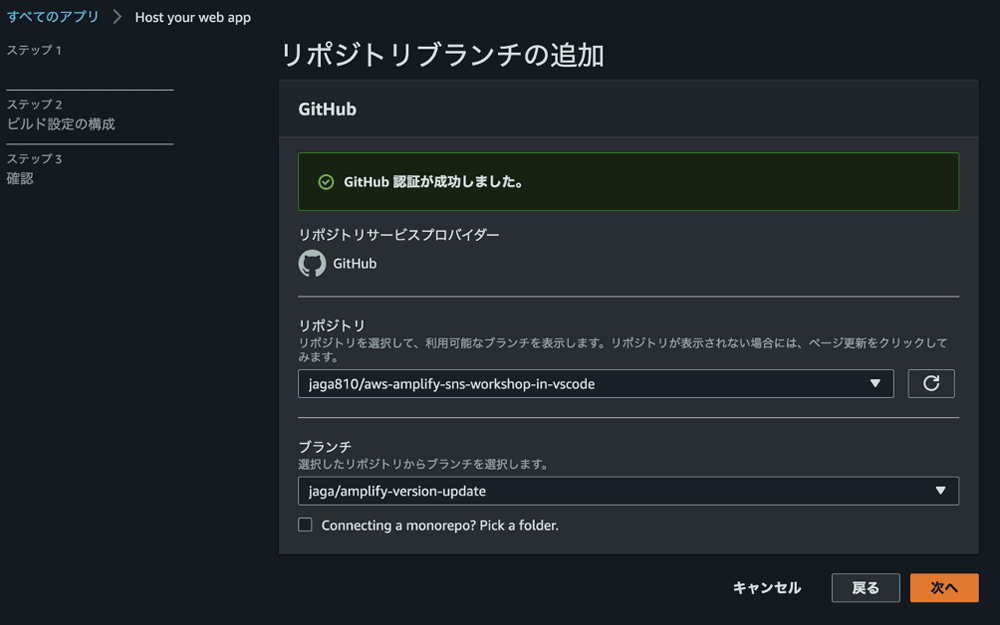The height and width of the screenshot is (625, 1000).
Task: Click the ブランチ field label
Action: [325, 446]
